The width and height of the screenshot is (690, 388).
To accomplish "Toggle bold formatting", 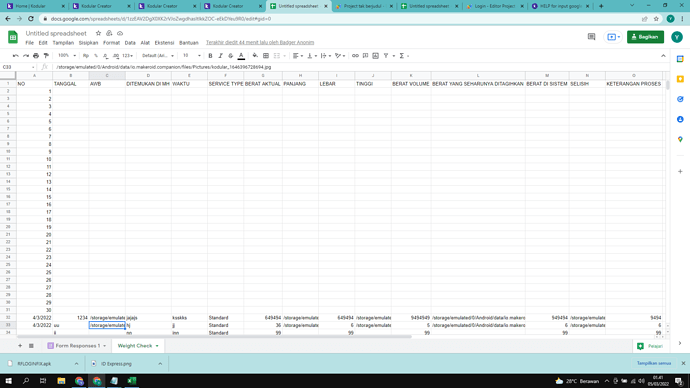I will click(x=210, y=56).
